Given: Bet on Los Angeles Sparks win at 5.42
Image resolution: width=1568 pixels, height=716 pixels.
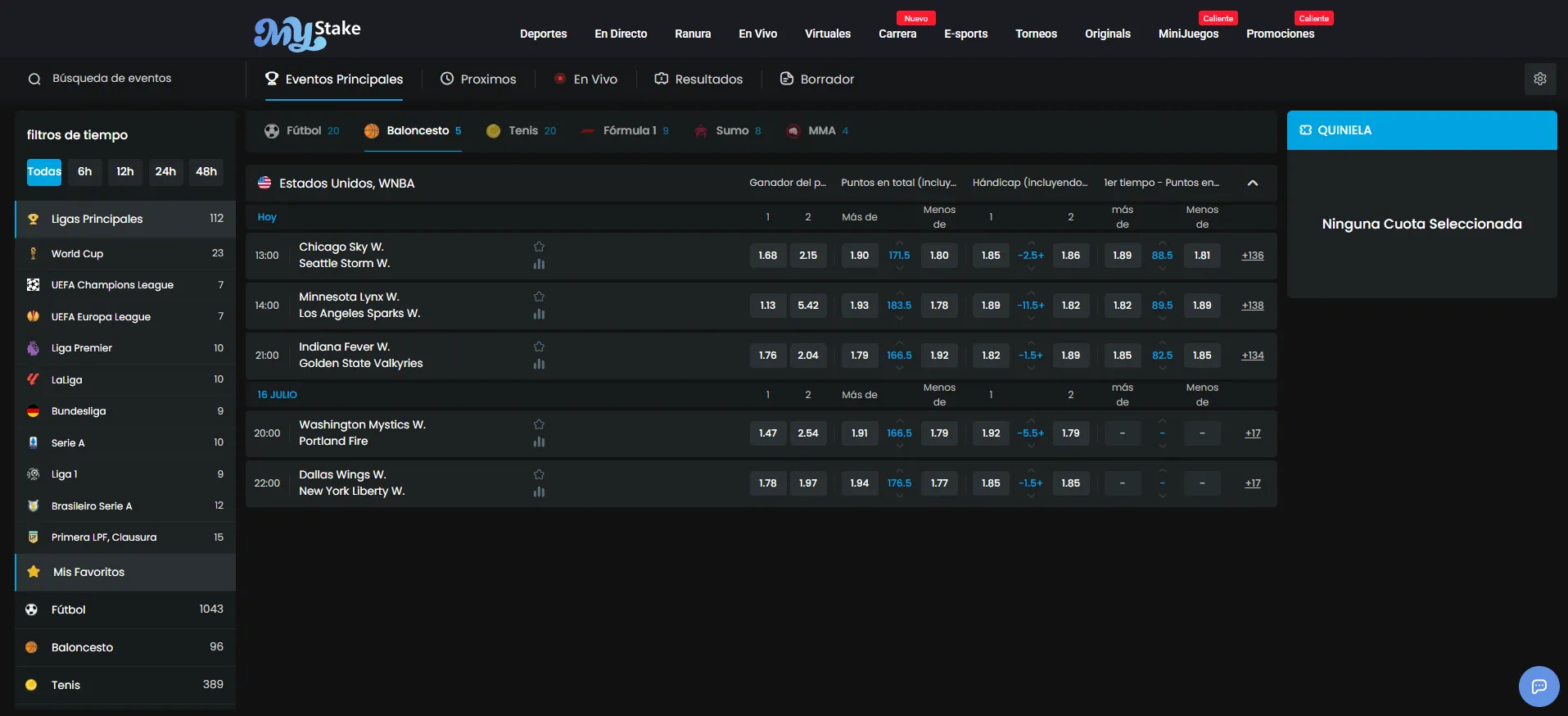Looking at the screenshot, I should (x=808, y=306).
